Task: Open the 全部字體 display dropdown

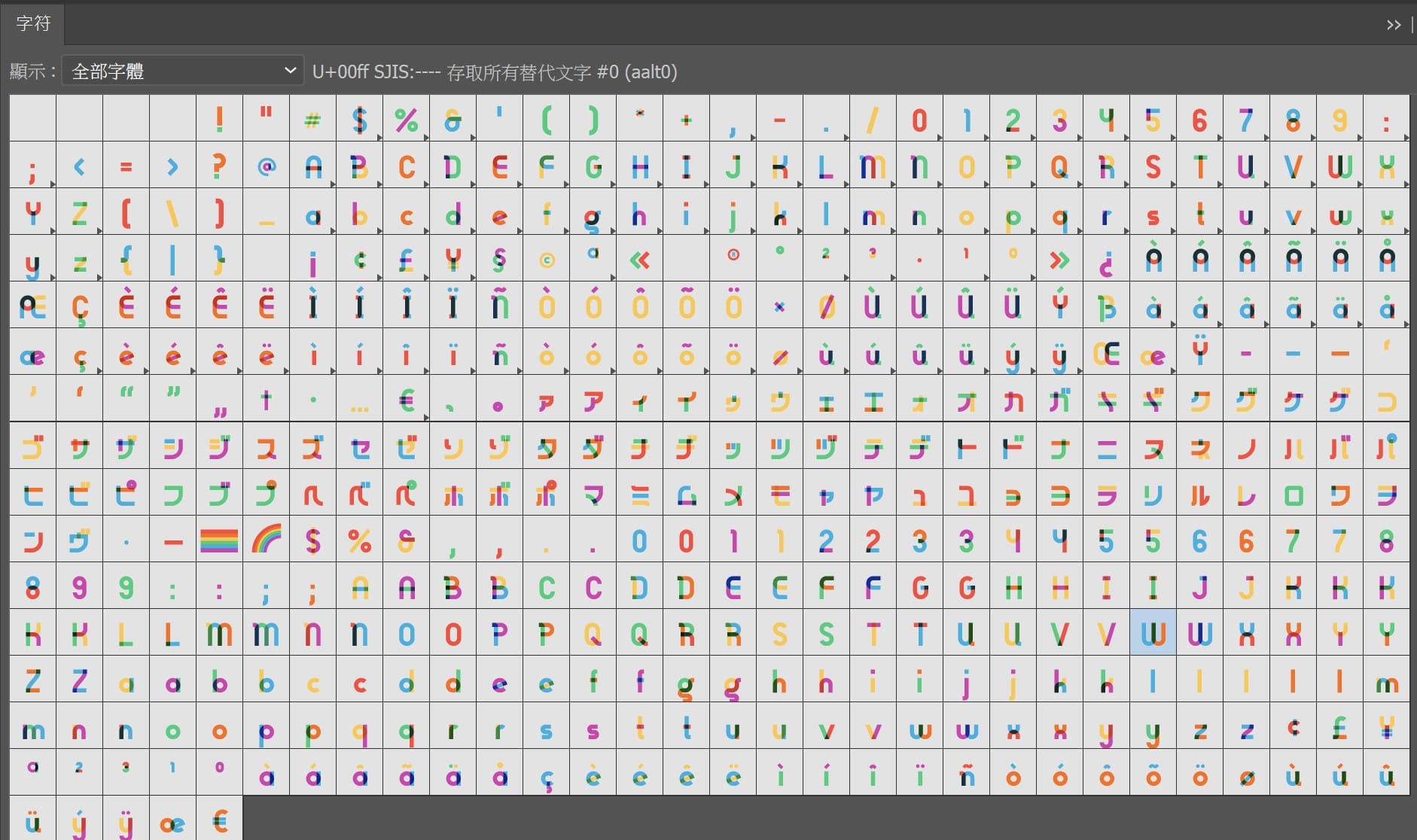Action: coord(183,71)
